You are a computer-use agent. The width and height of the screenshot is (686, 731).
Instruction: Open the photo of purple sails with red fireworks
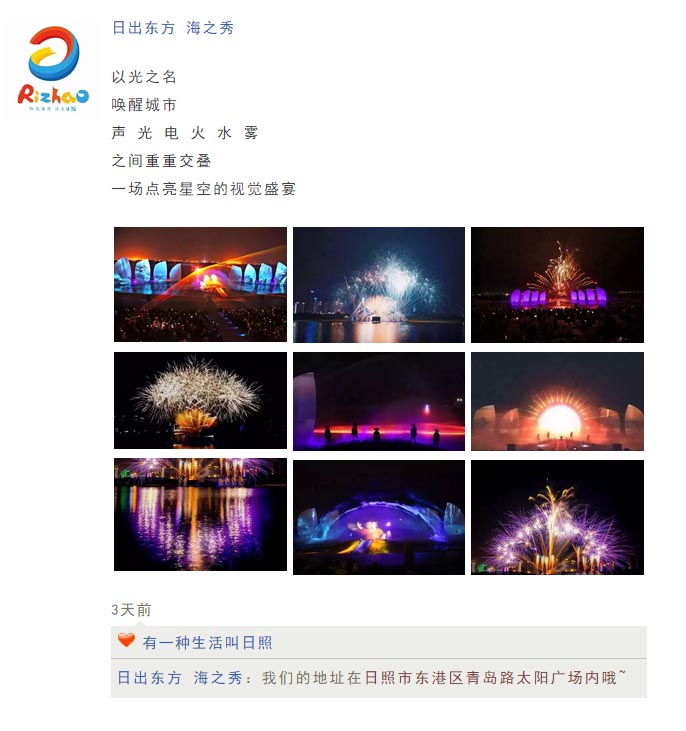557,284
